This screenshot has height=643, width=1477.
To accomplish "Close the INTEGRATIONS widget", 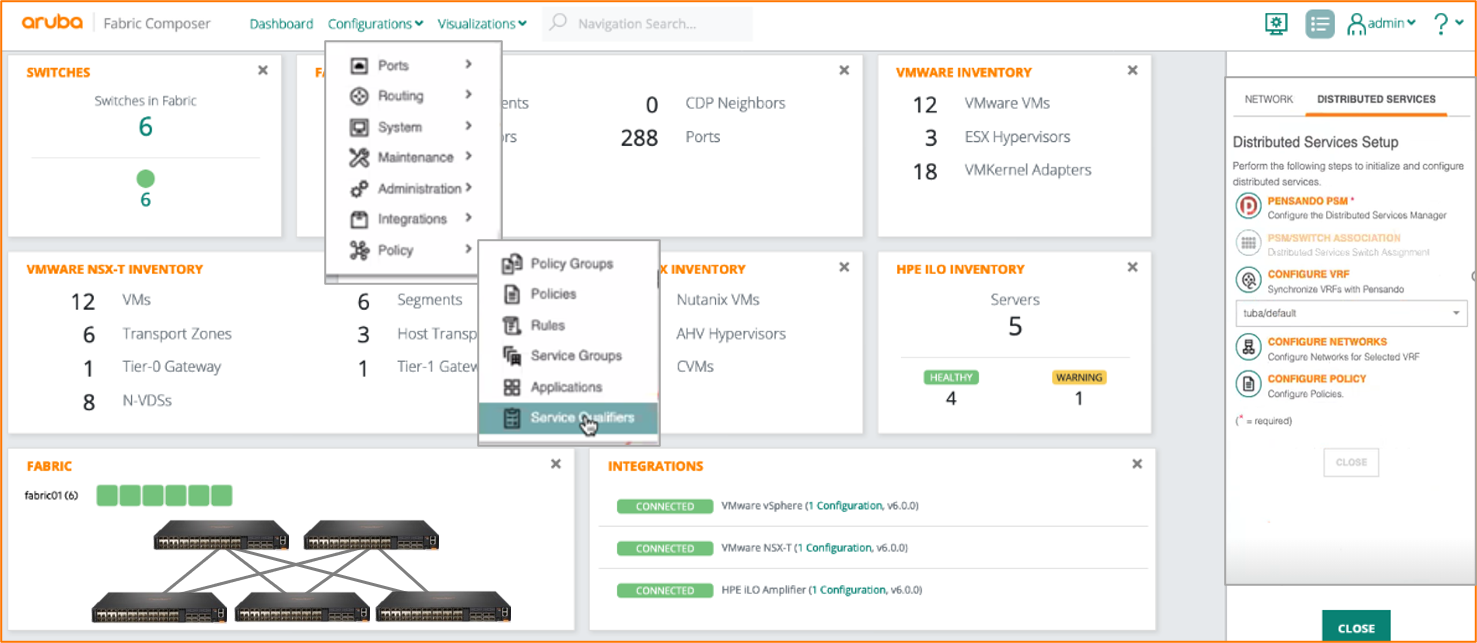I will tap(1137, 464).
